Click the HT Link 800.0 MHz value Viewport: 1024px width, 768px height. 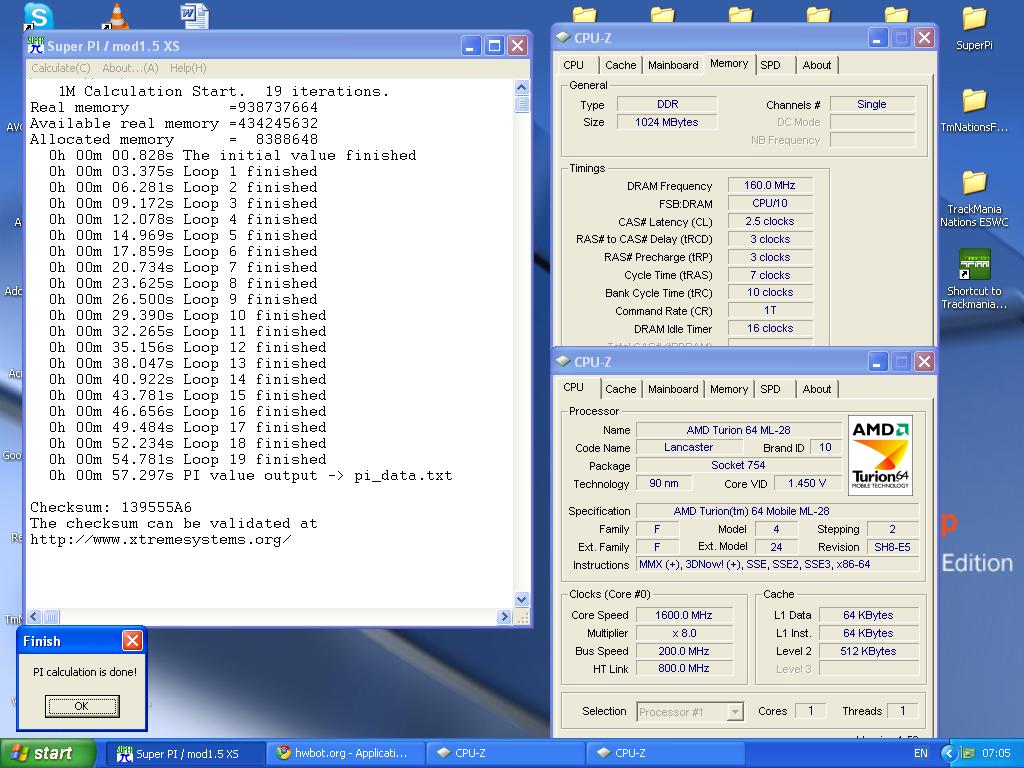(684, 668)
